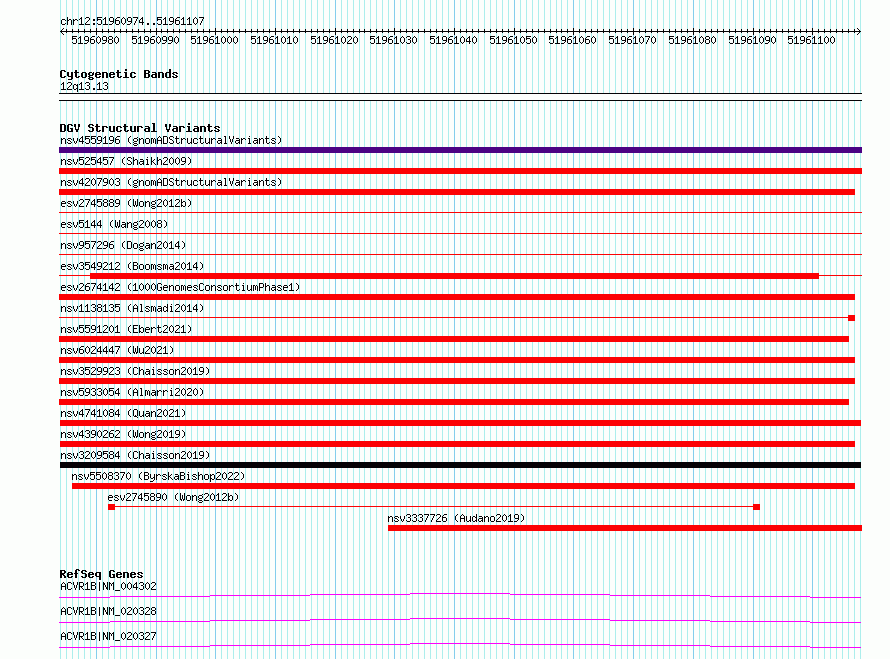Click the red nsv3337726 variant bar
This screenshot has height=659, width=890.
pyautogui.click(x=625, y=528)
